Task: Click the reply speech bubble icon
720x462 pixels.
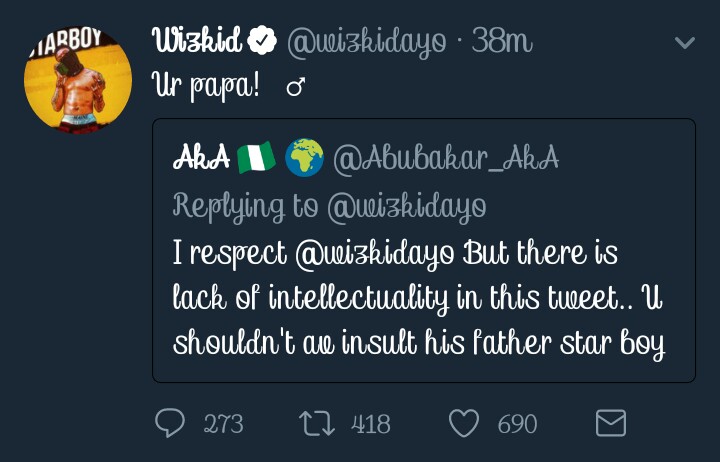Action: pyautogui.click(x=170, y=423)
